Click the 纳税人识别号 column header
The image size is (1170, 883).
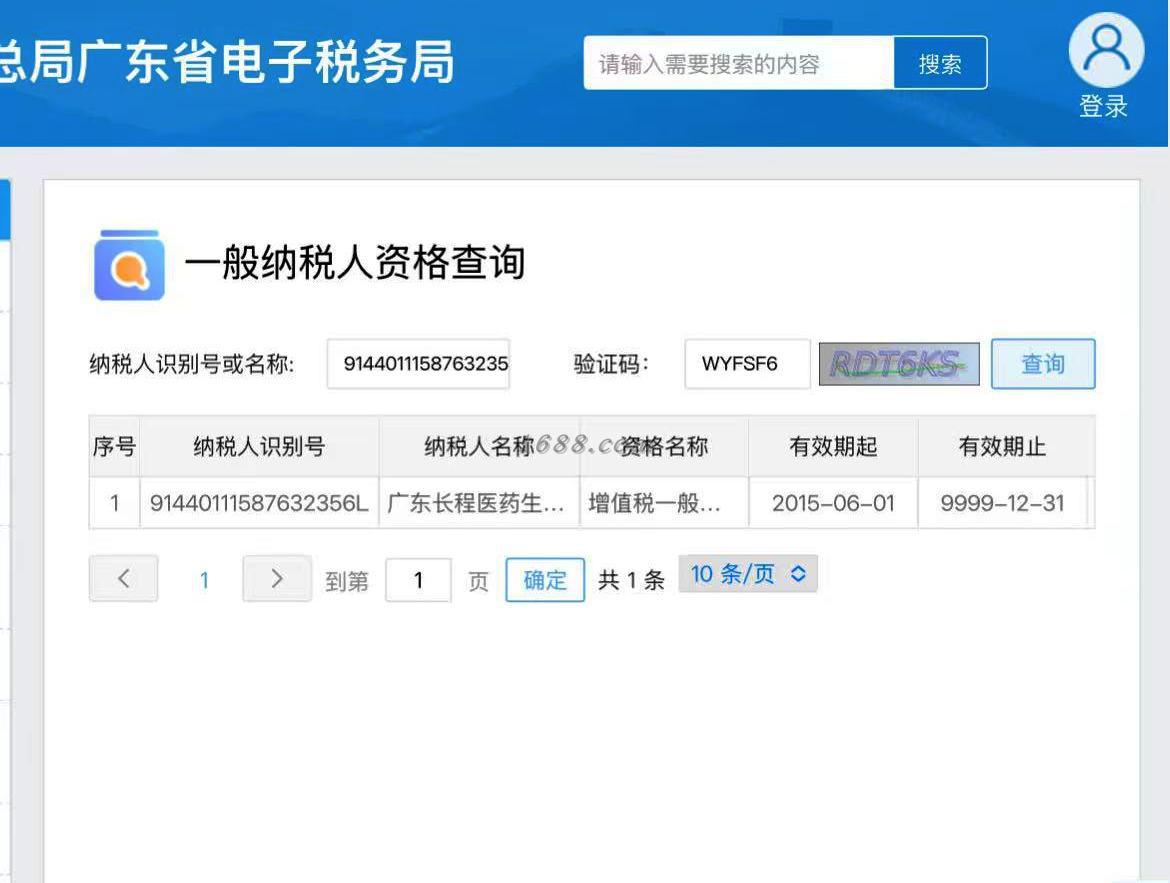pos(259,446)
